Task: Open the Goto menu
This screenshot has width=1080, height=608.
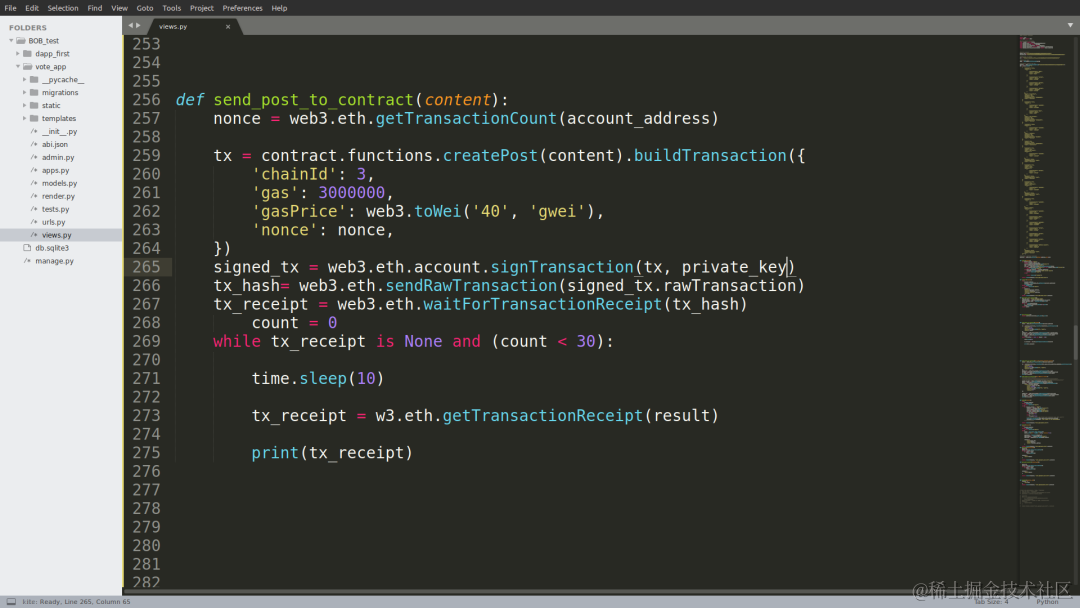Action: [145, 8]
